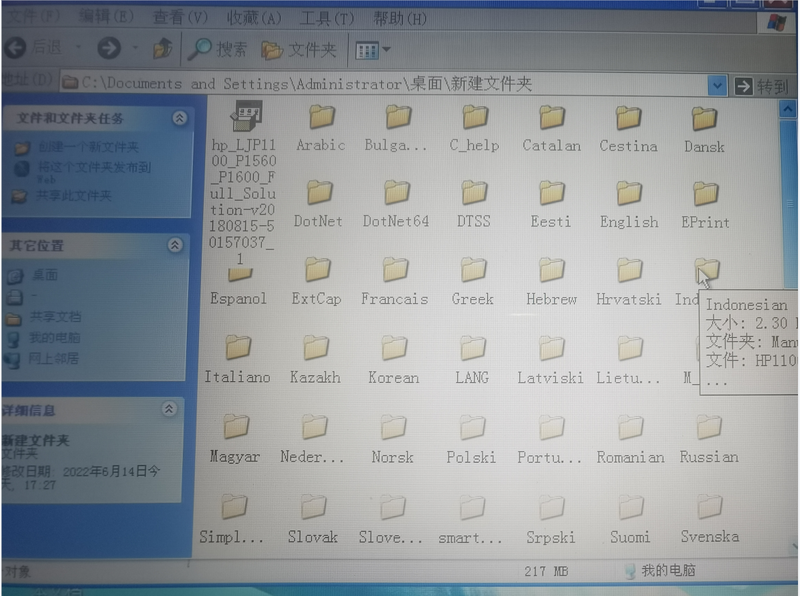Open the hp_LJP1100 installer file

[243, 118]
